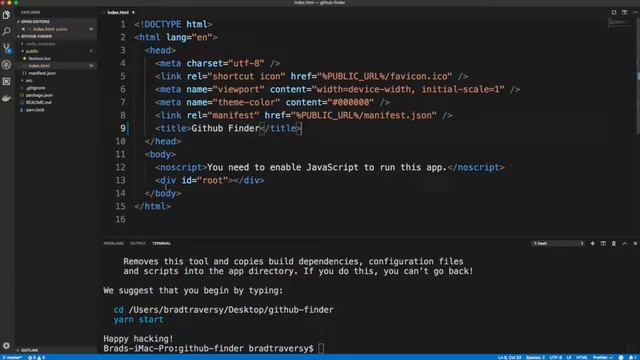Change language mode via HTML indicator

tap(582, 357)
